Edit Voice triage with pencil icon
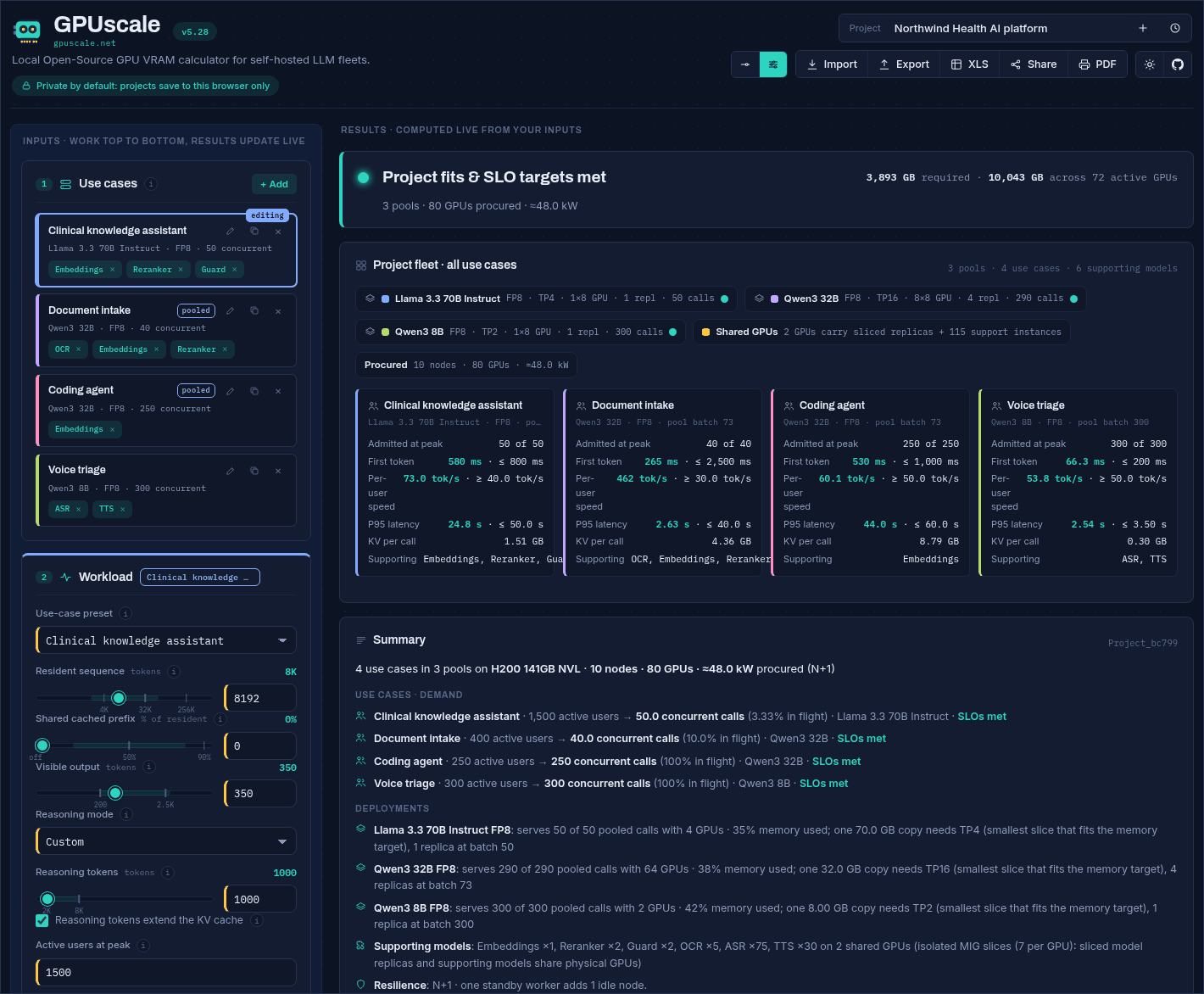Image resolution: width=1204 pixels, height=994 pixels. point(230,471)
